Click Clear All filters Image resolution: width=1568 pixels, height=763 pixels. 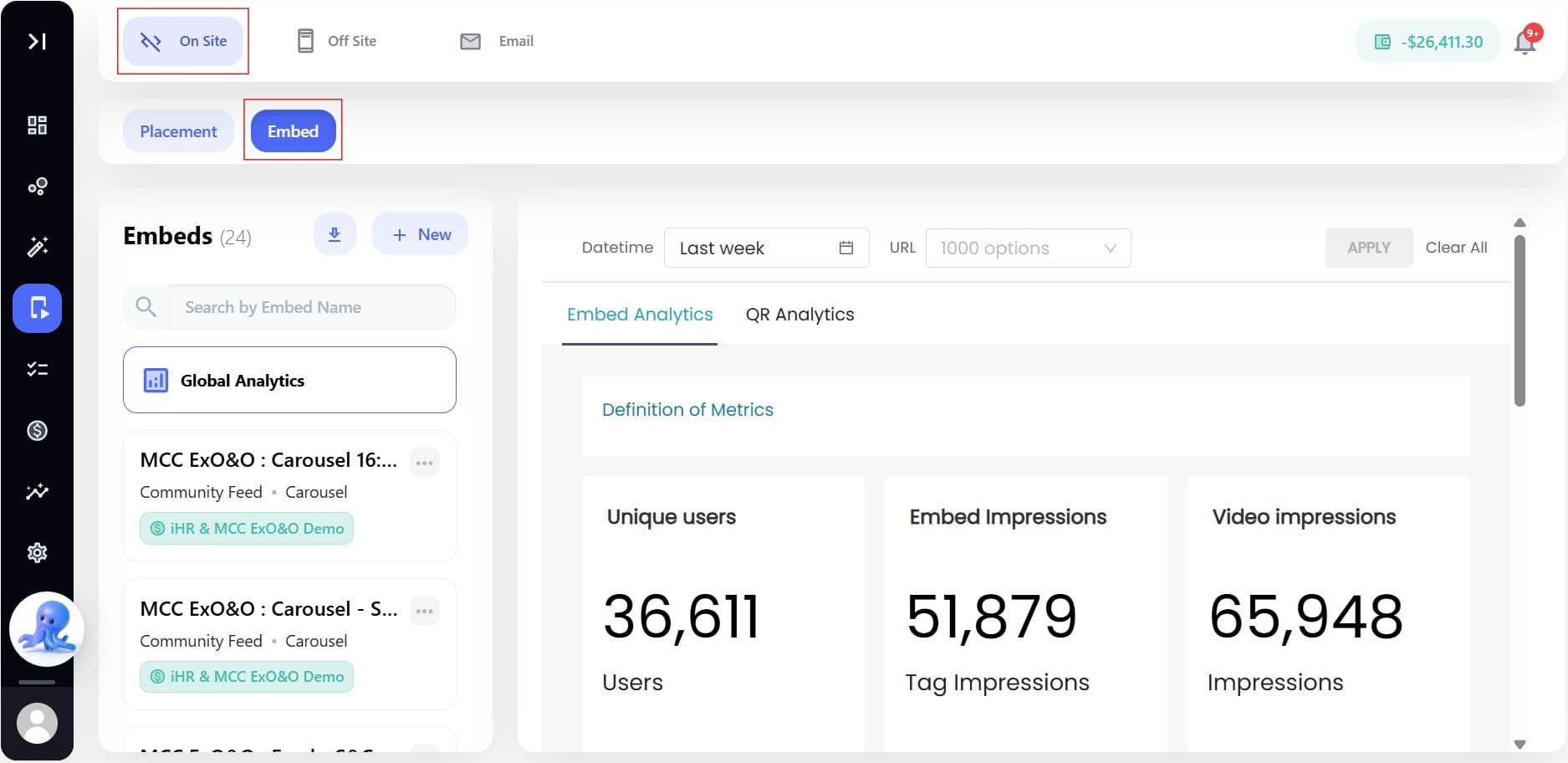coord(1456,248)
